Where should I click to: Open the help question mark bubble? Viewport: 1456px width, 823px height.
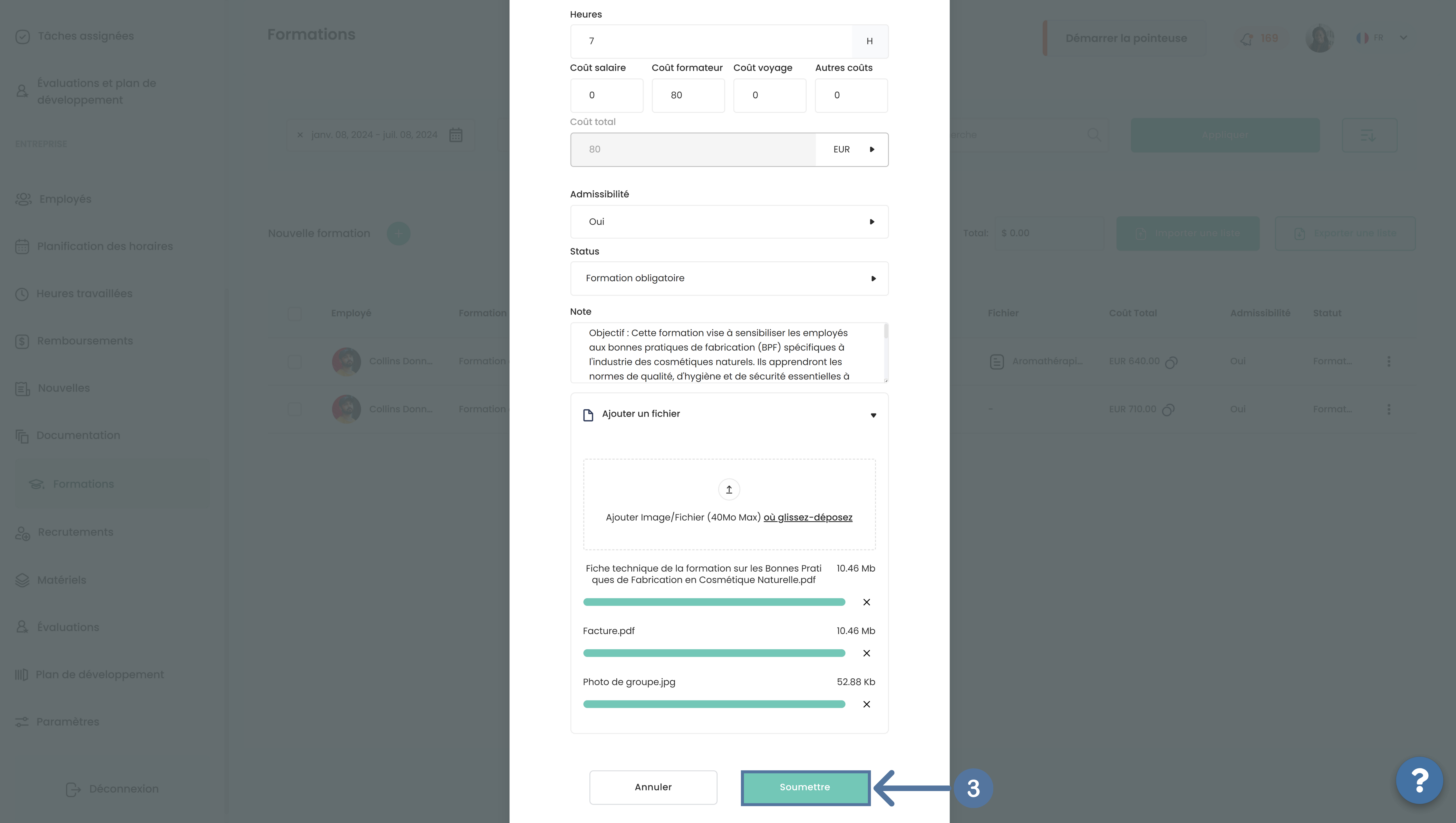pyautogui.click(x=1419, y=781)
